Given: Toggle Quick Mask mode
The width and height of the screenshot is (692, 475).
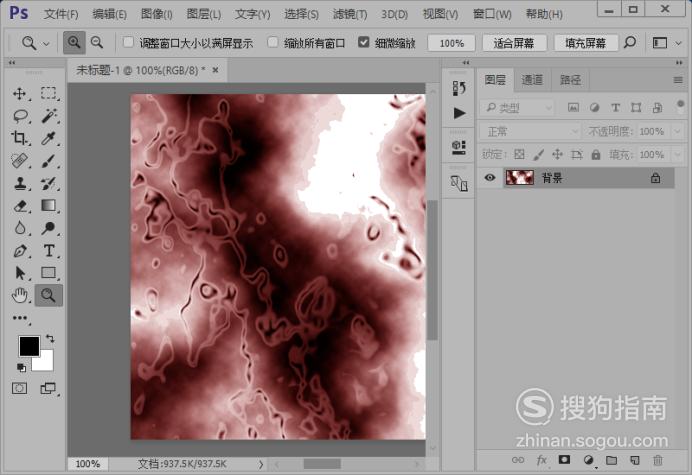Looking at the screenshot, I should coord(19,388).
